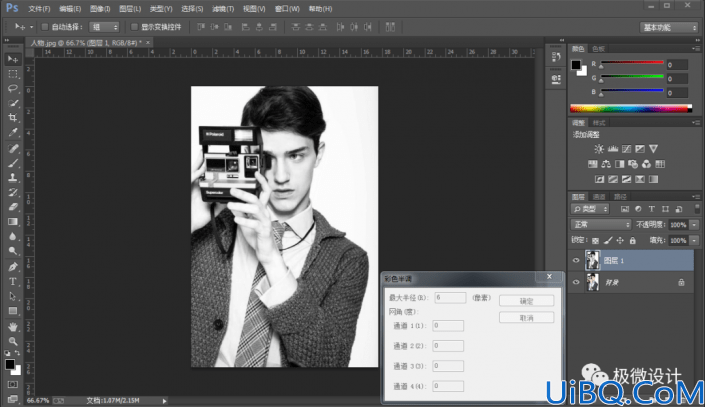Click the 通道 1 angle field
Image resolution: width=705 pixels, height=407 pixels.
click(448, 326)
